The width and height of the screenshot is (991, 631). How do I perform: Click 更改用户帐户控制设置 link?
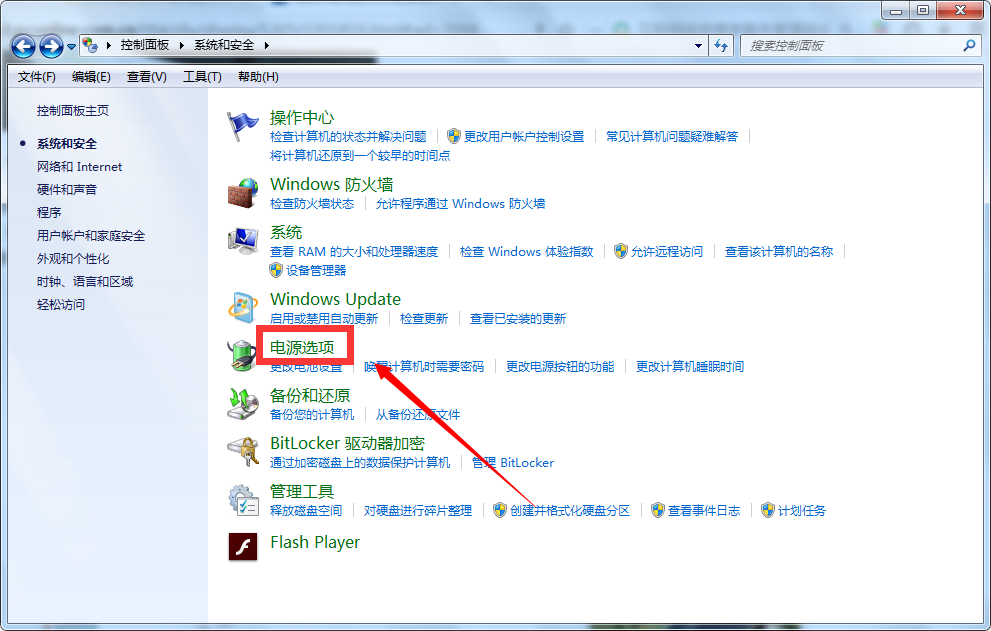[524, 137]
